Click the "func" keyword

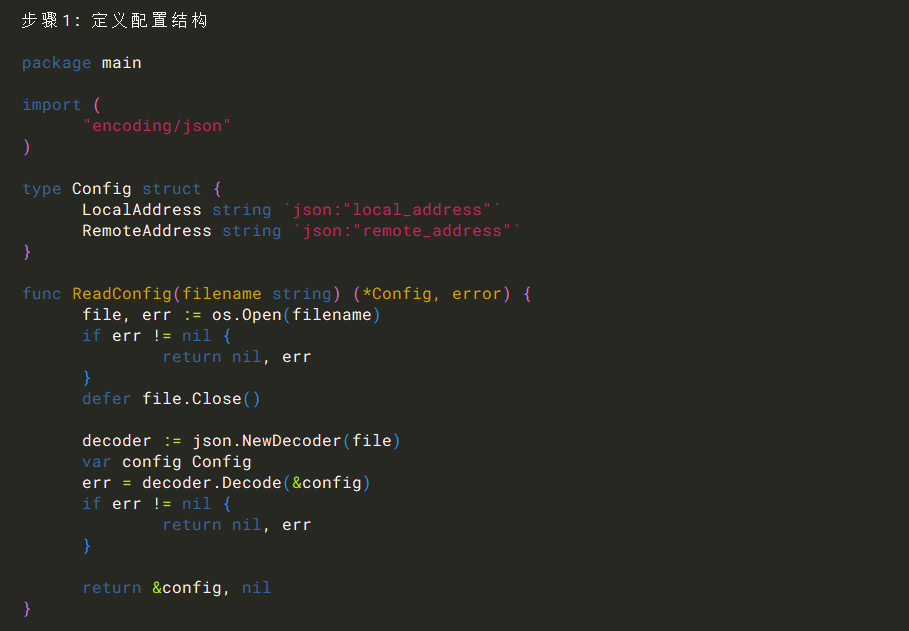pyautogui.click(x=41, y=294)
